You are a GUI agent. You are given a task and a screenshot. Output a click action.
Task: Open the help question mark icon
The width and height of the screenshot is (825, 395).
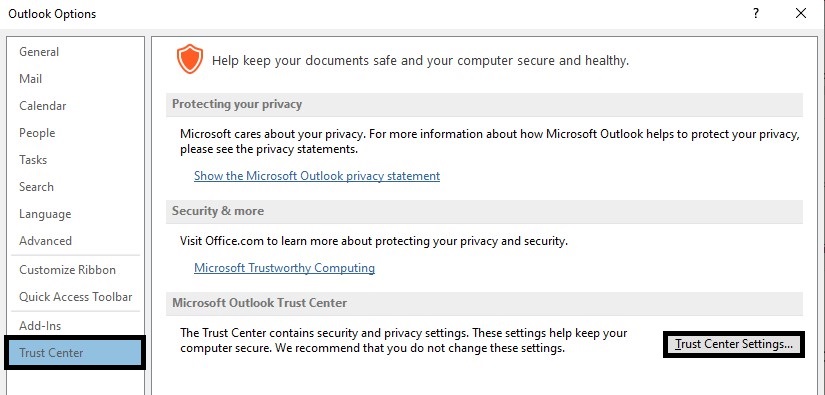pos(756,14)
